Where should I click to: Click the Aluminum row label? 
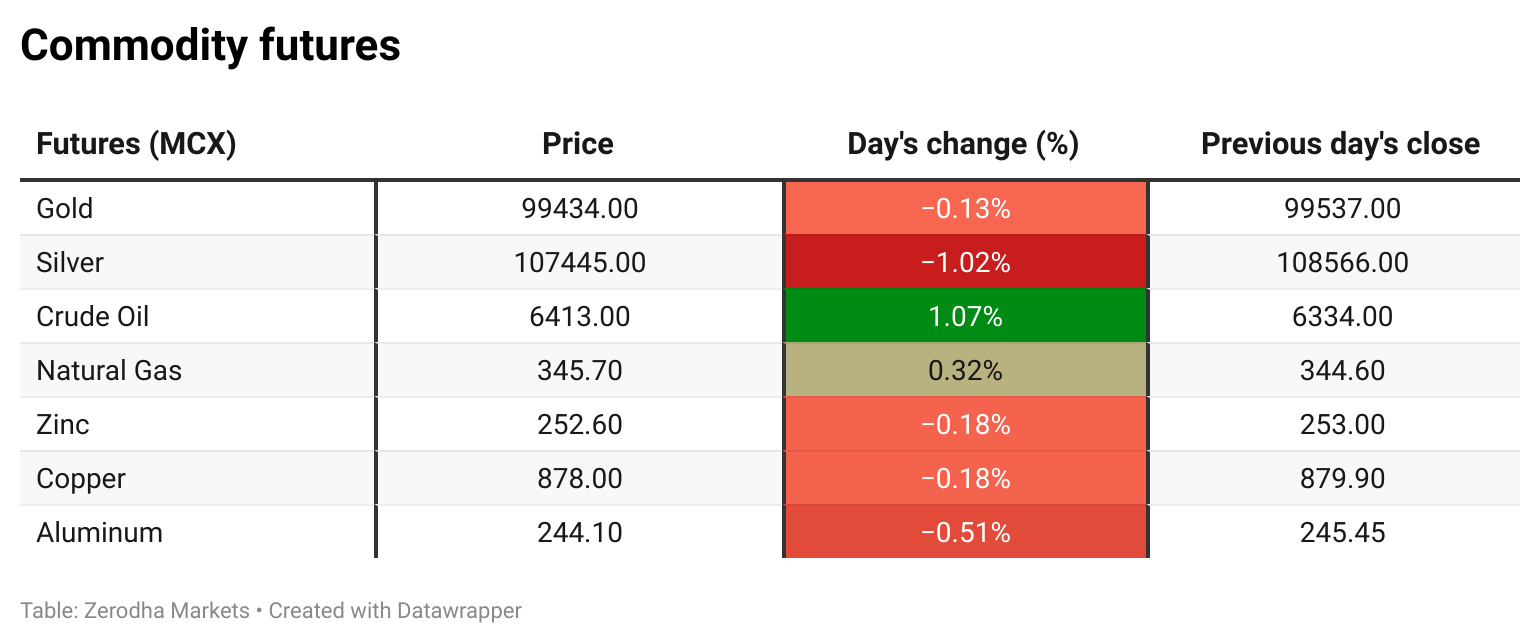click(x=99, y=533)
